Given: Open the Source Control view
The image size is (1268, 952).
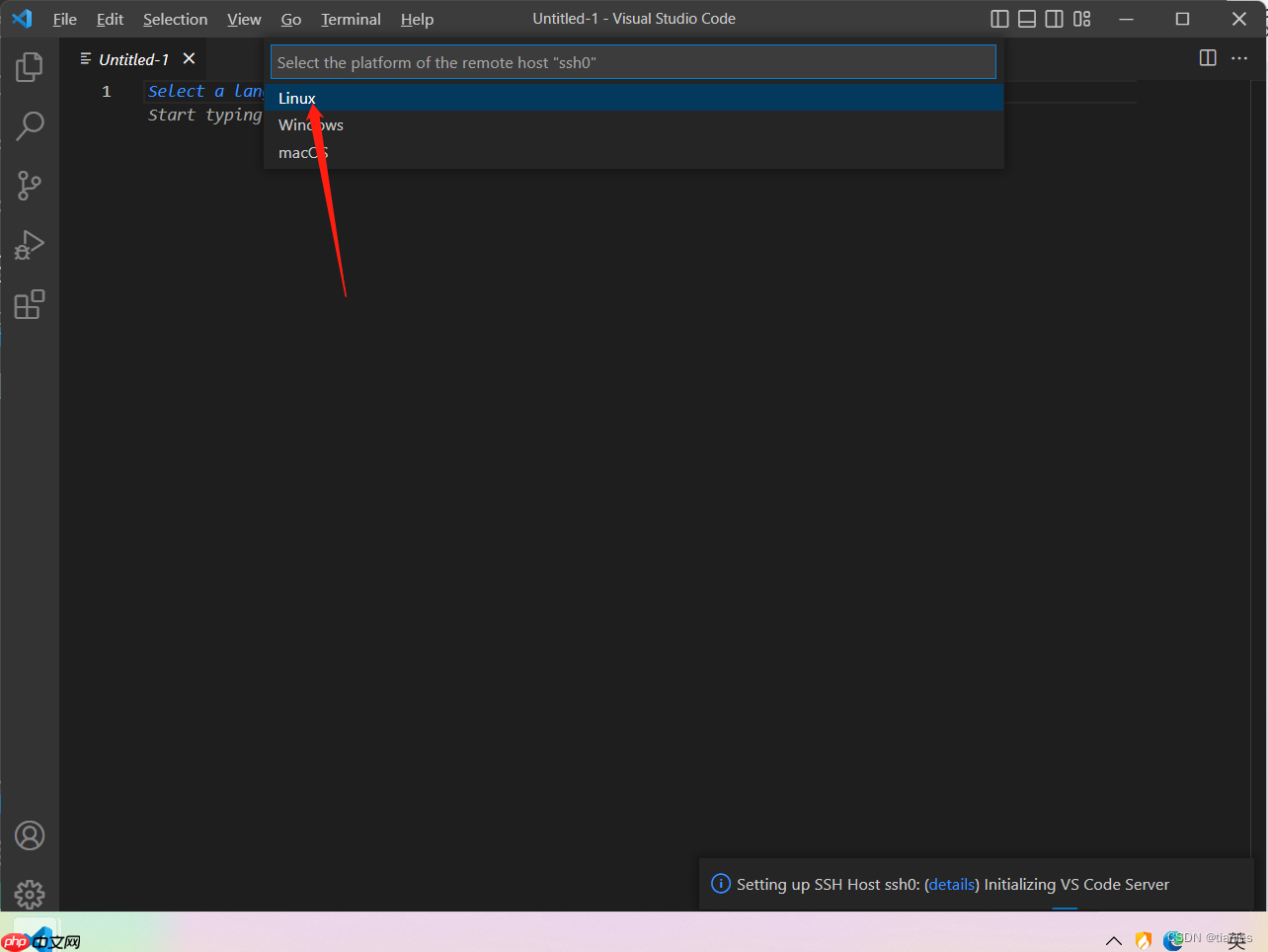Looking at the screenshot, I should (30, 186).
